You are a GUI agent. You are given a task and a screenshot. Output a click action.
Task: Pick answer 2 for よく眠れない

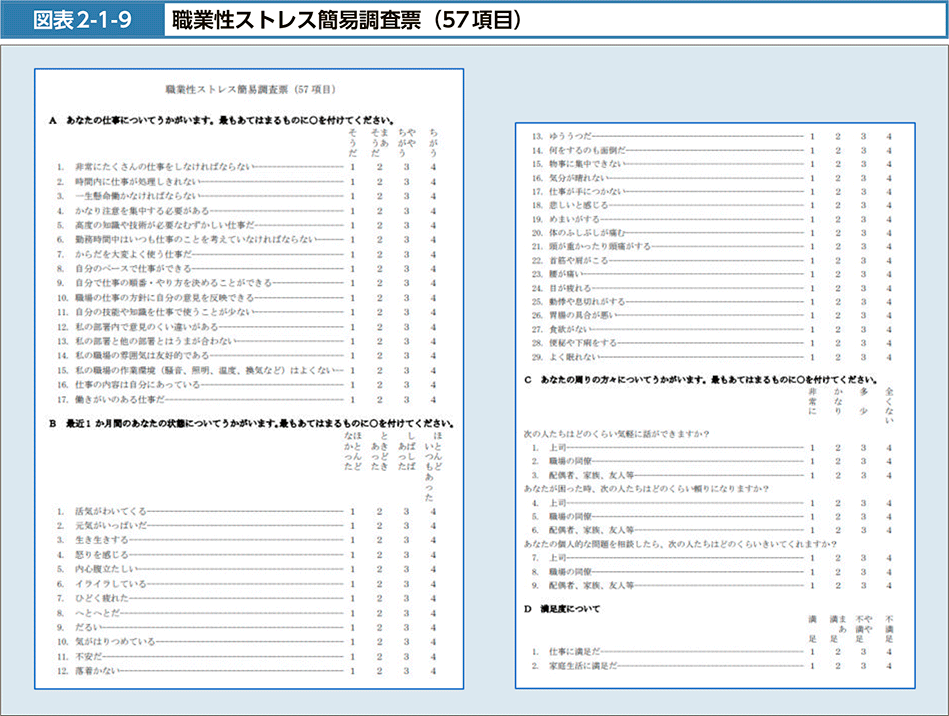(838, 357)
